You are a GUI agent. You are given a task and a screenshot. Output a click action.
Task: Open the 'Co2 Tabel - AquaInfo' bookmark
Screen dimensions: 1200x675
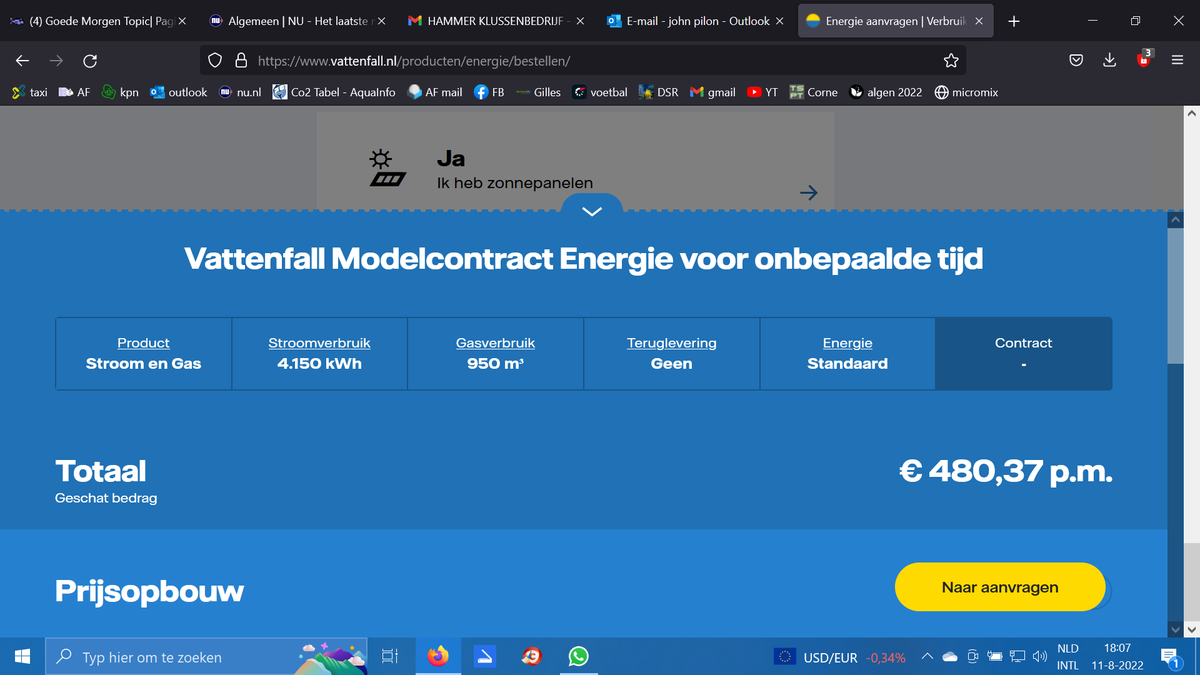tap(334, 92)
